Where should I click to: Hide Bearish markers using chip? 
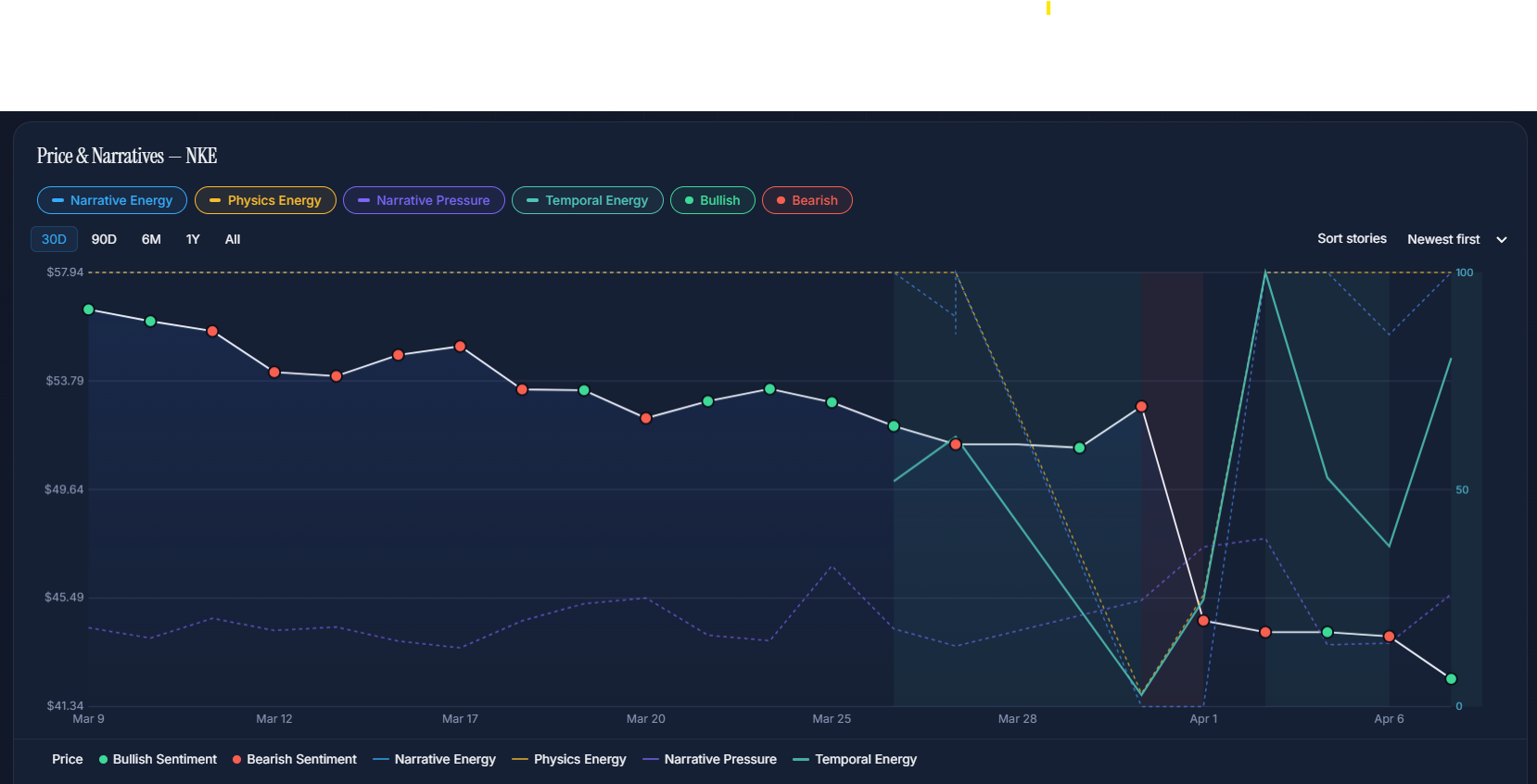[x=807, y=200]
